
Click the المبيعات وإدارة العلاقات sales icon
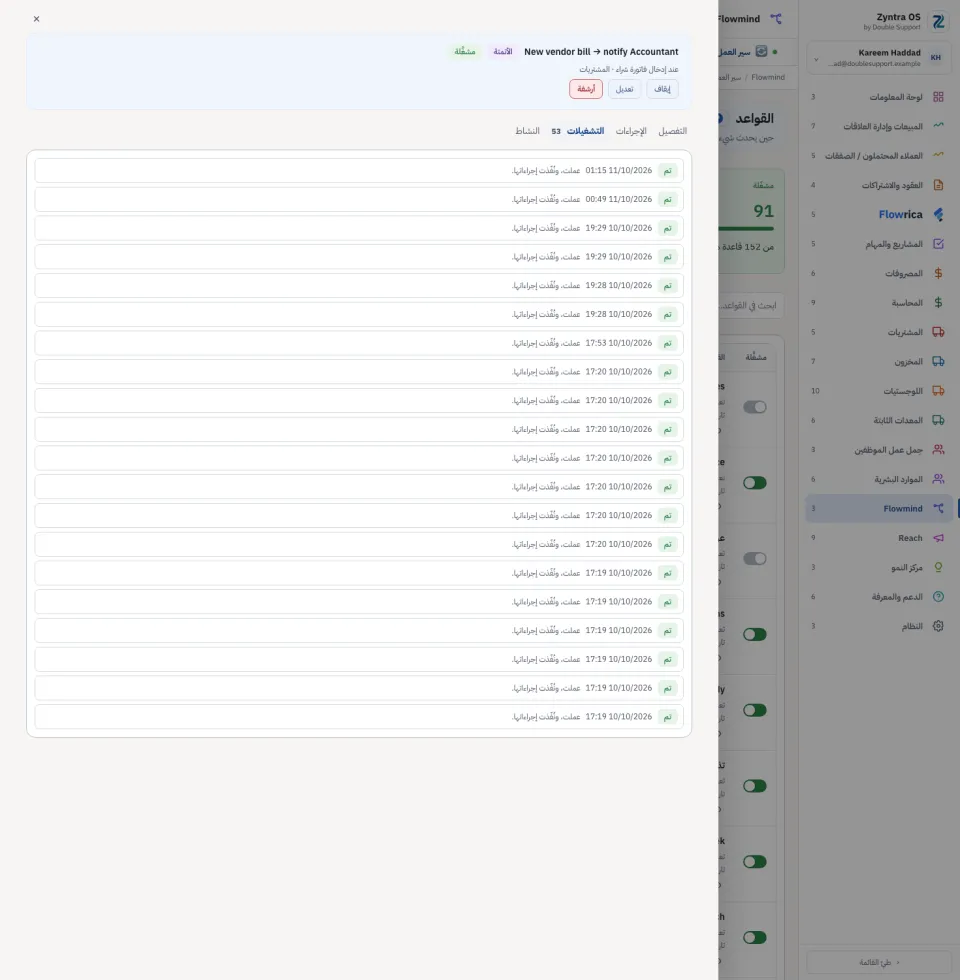pyautogui.click(x=938, y=126)
